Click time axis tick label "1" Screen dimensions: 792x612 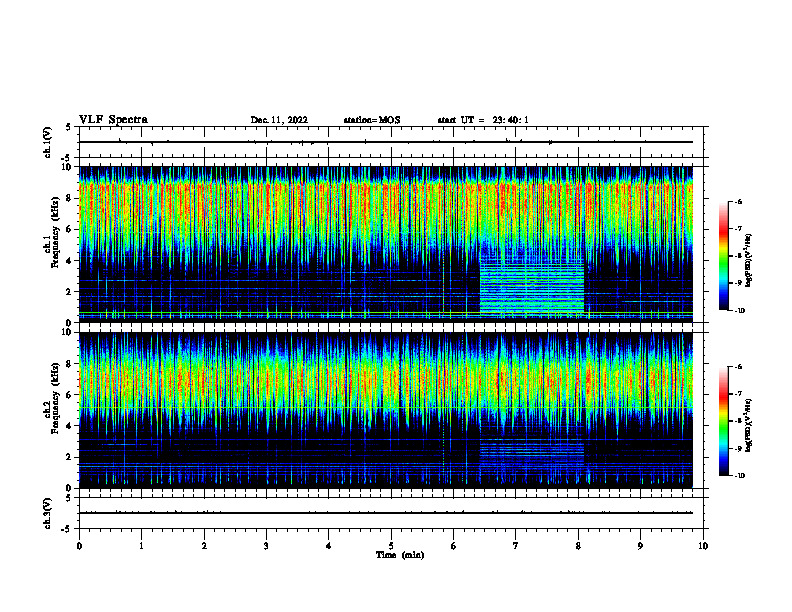coord(141,546)
